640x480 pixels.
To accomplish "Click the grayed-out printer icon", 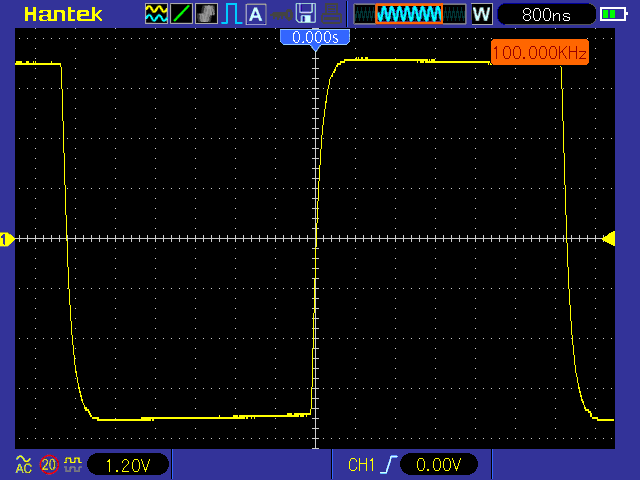I will (331, 13).
